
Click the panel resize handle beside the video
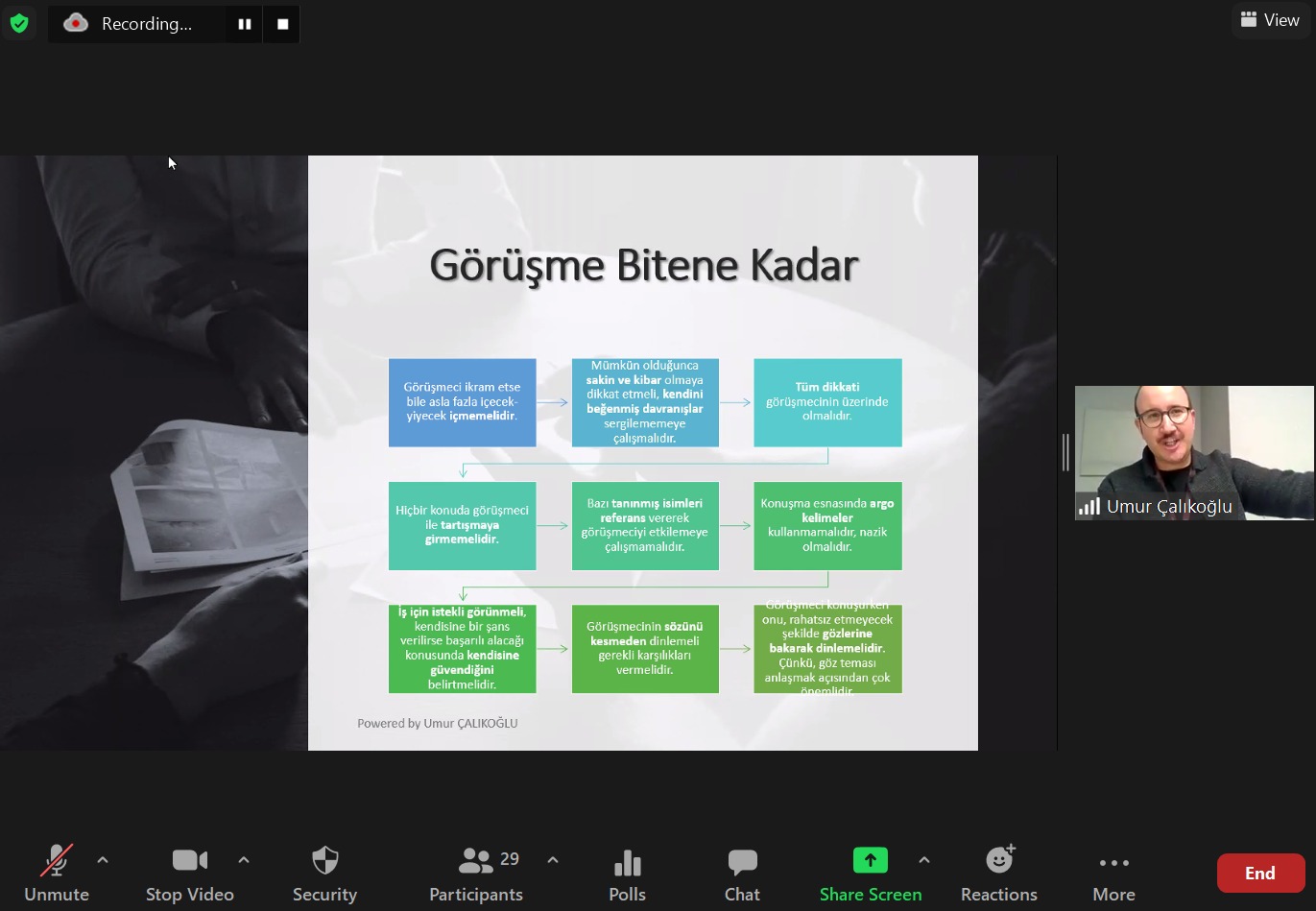(1065, 452)
